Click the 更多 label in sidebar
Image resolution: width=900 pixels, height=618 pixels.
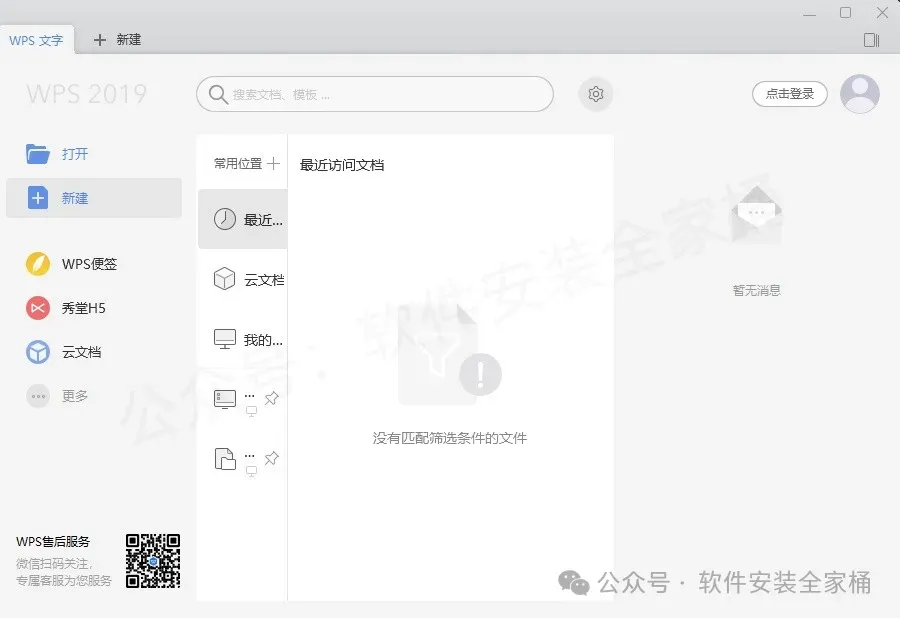(75, 396)
